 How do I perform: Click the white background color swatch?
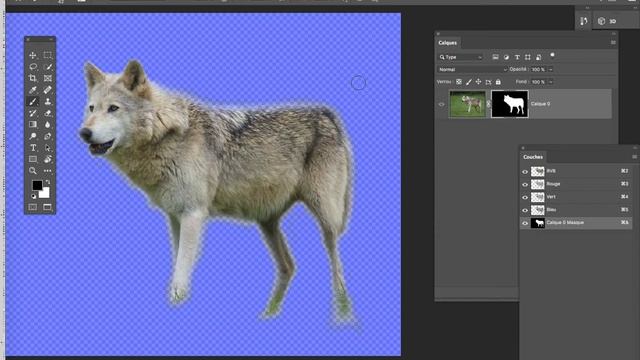tap(45, 193)
